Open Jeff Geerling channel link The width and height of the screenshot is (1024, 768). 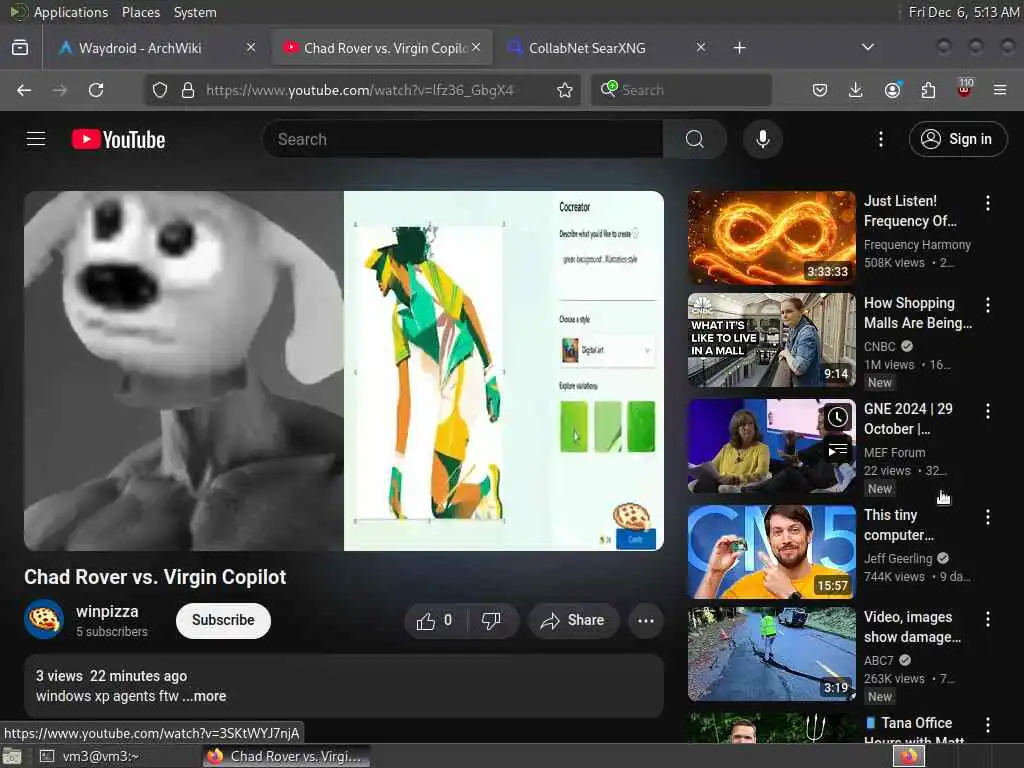click(x=898, y=558)
